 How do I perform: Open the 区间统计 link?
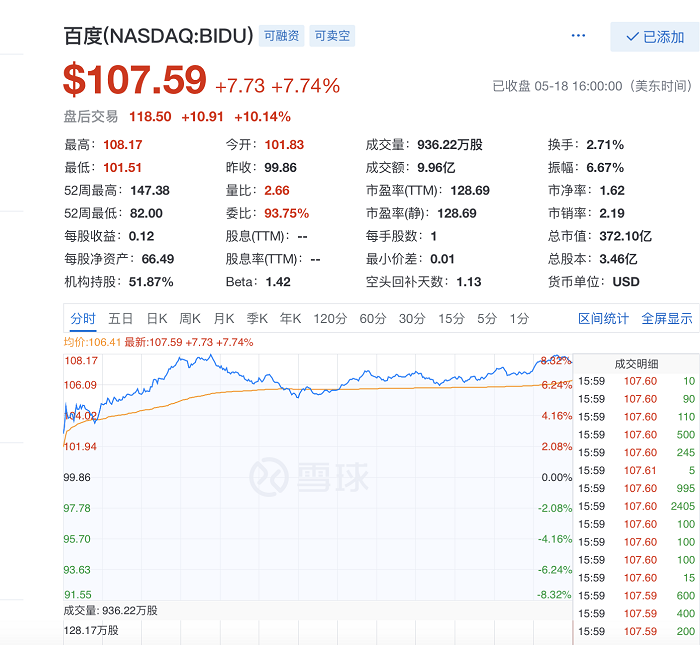(x=603, y=319)
